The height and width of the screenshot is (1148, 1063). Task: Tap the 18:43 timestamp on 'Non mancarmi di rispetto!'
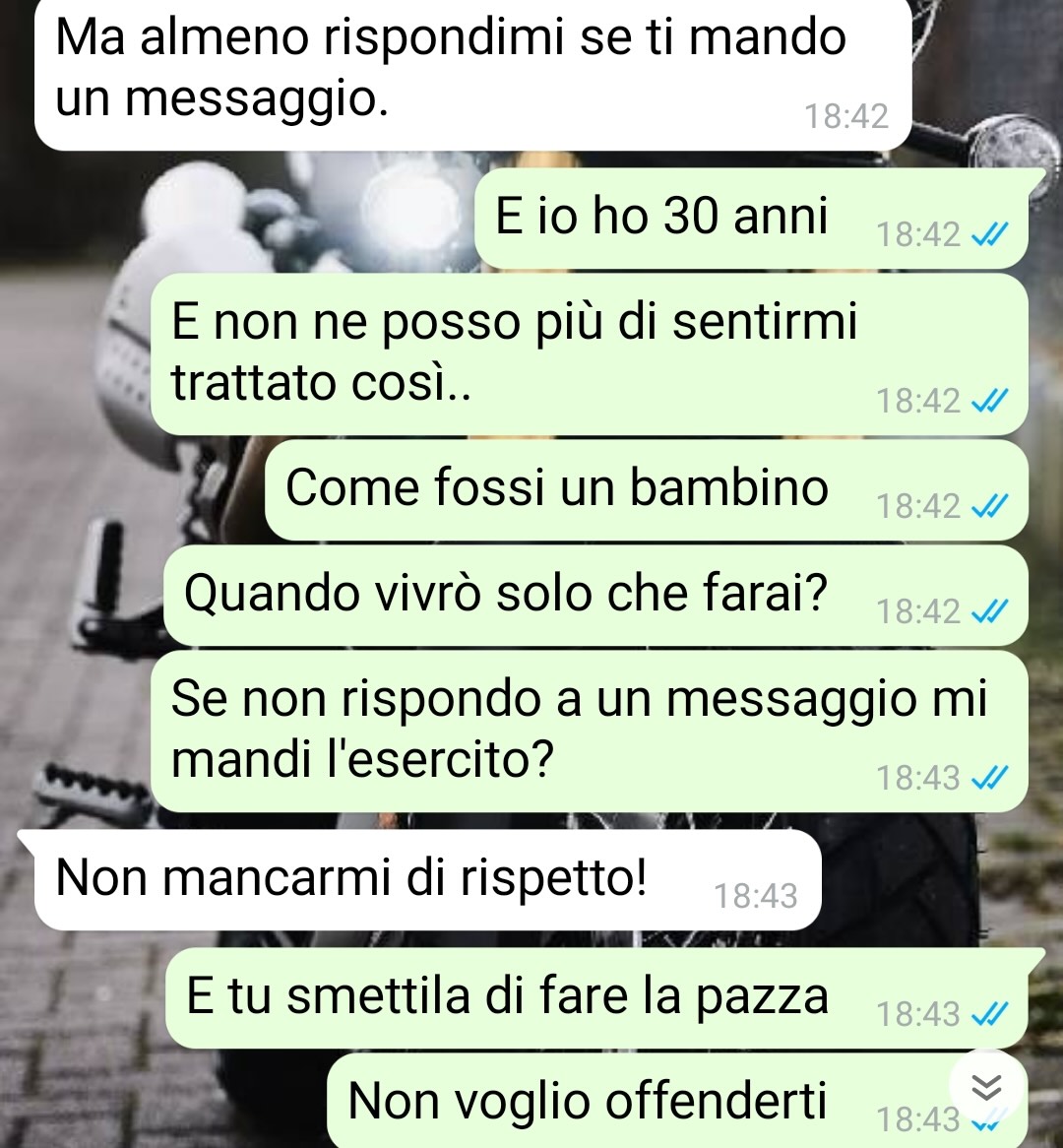click(x=755, y=895)
